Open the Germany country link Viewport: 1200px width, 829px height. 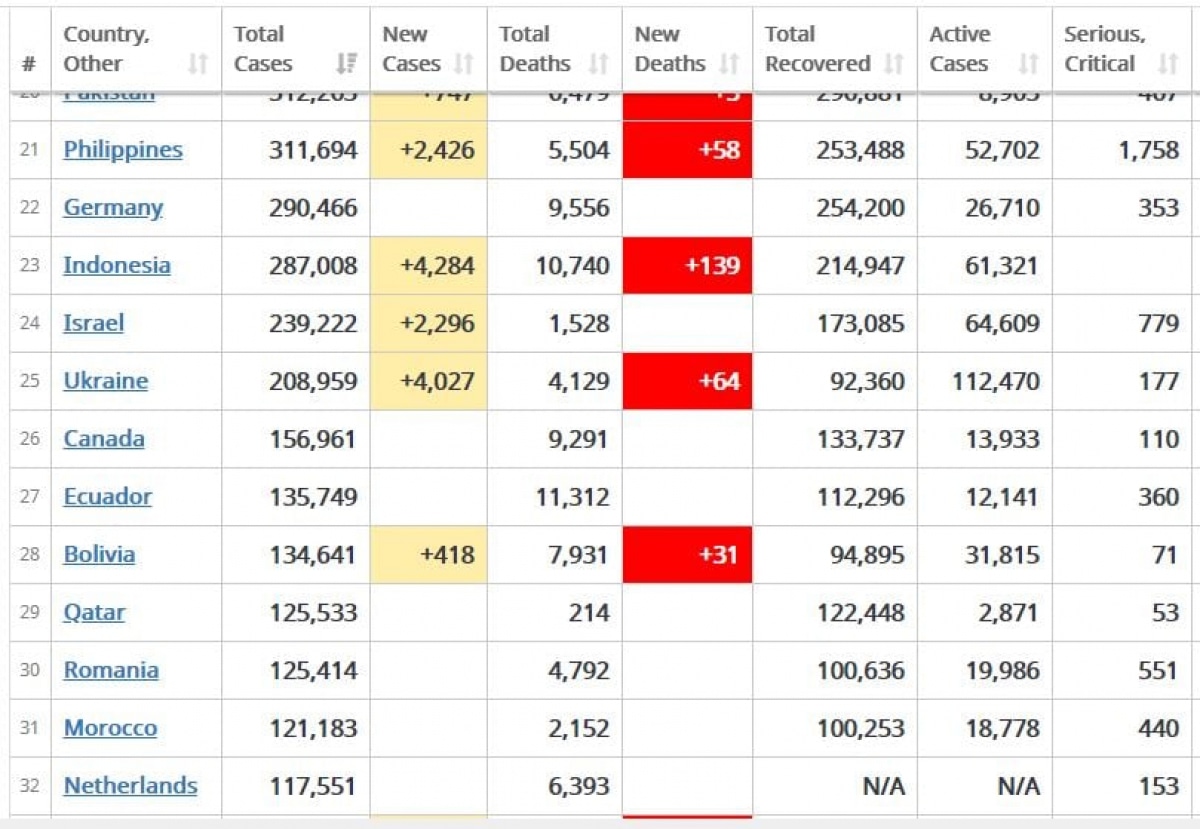click(x=113, y=208)
